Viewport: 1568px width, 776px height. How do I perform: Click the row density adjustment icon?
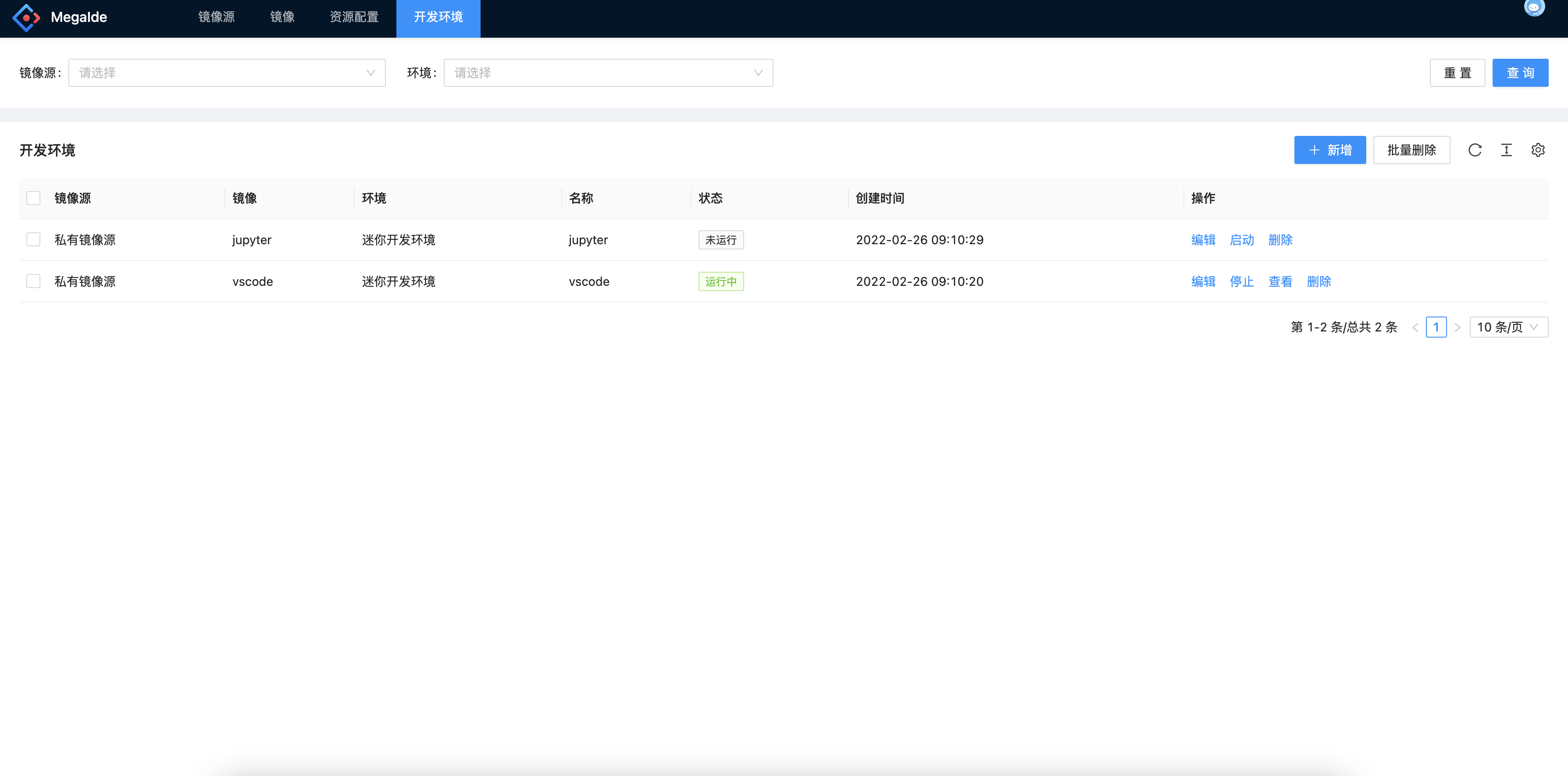1507,150
